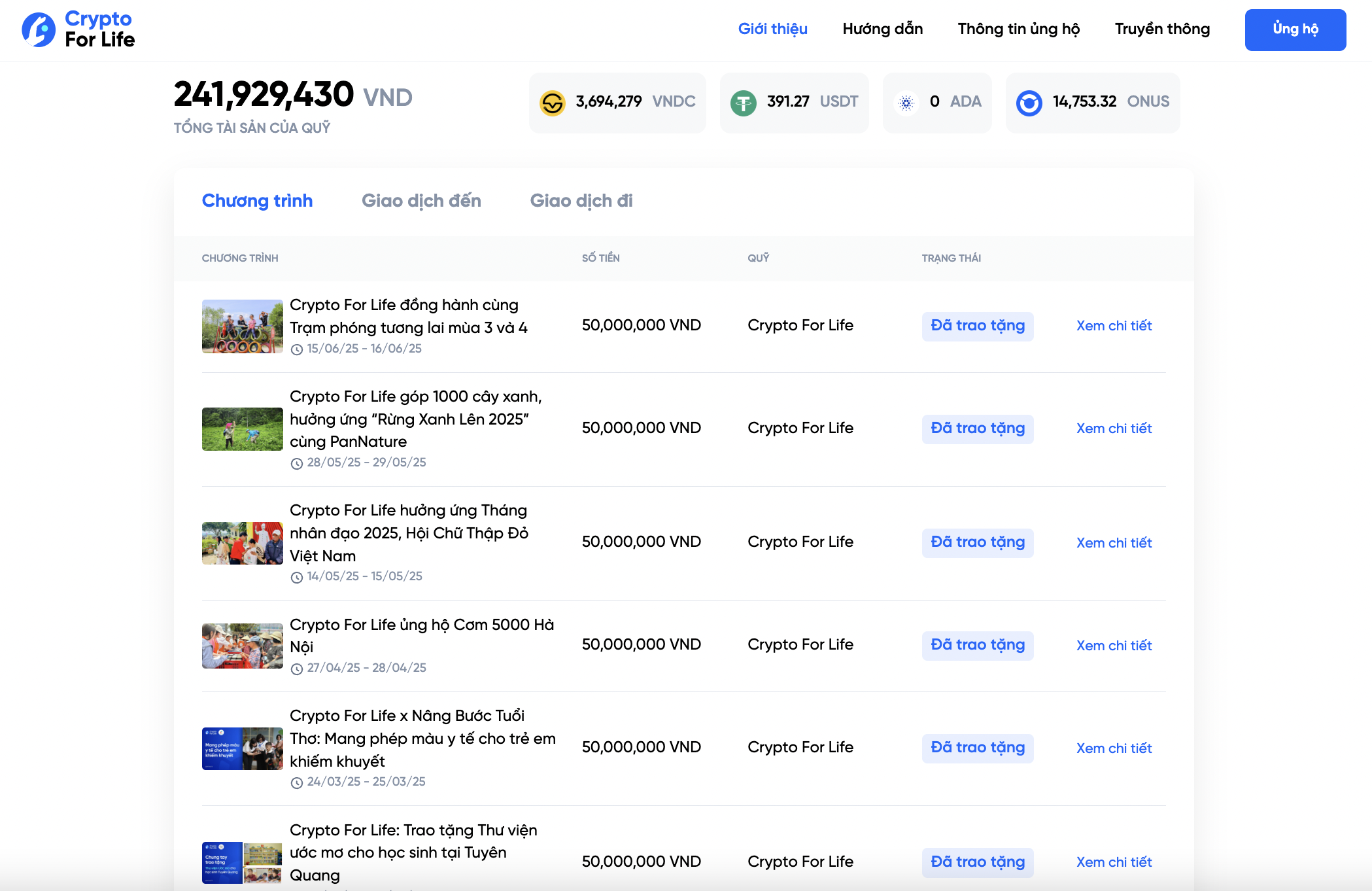Click the SỐ TIỀN column header
The width and height of the screenshot is (1372, 891).
point(601,258)
